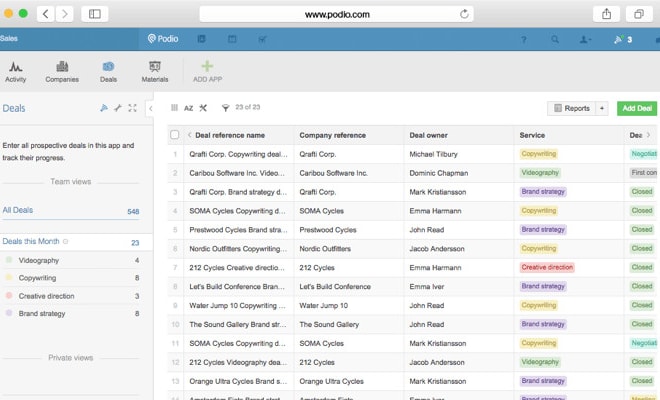This screenshot has height=400, width=660.
Task: Filter by Copywriting in the sidebar
Action: coord(72,278)
